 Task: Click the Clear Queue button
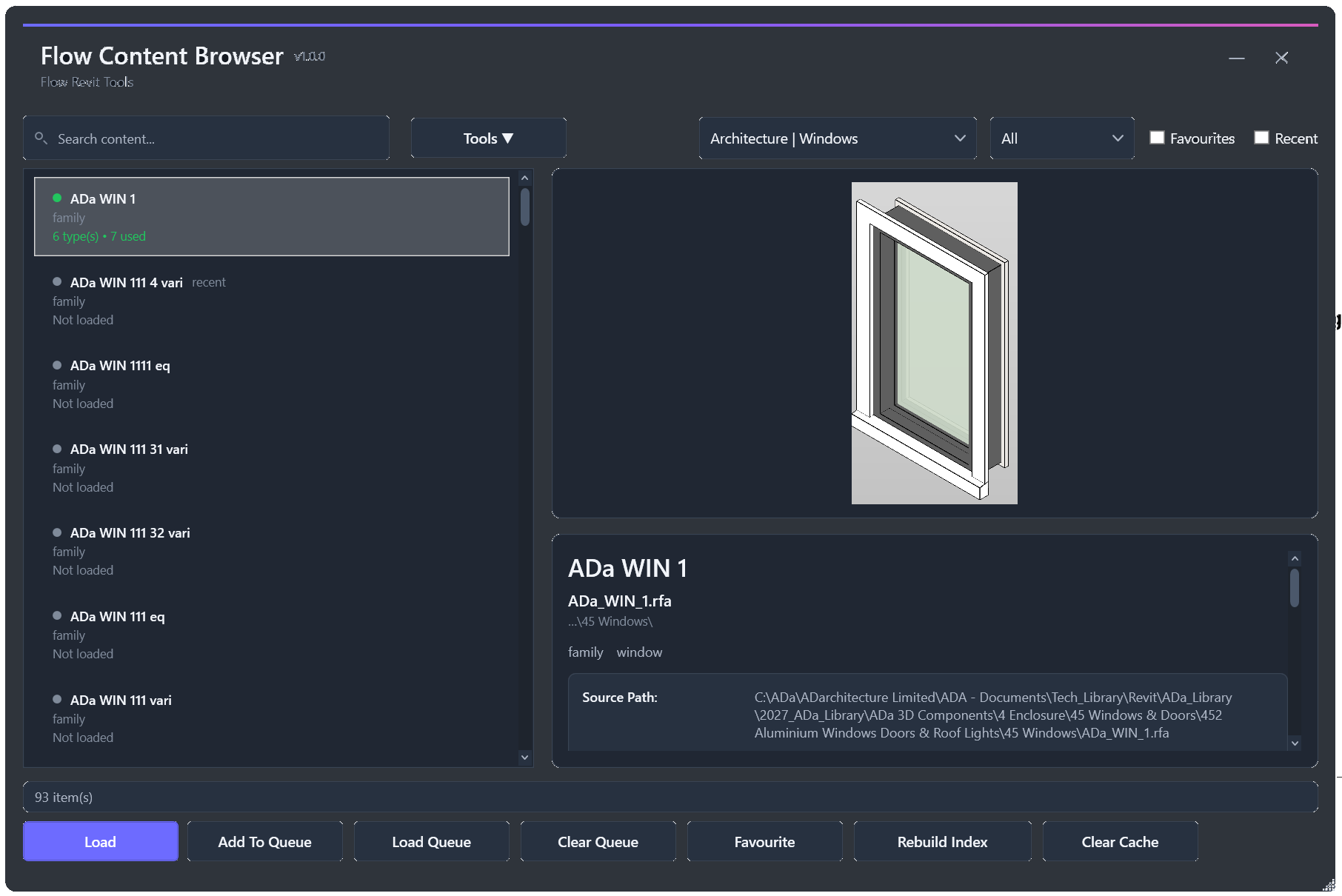click(x=598, y=841)
